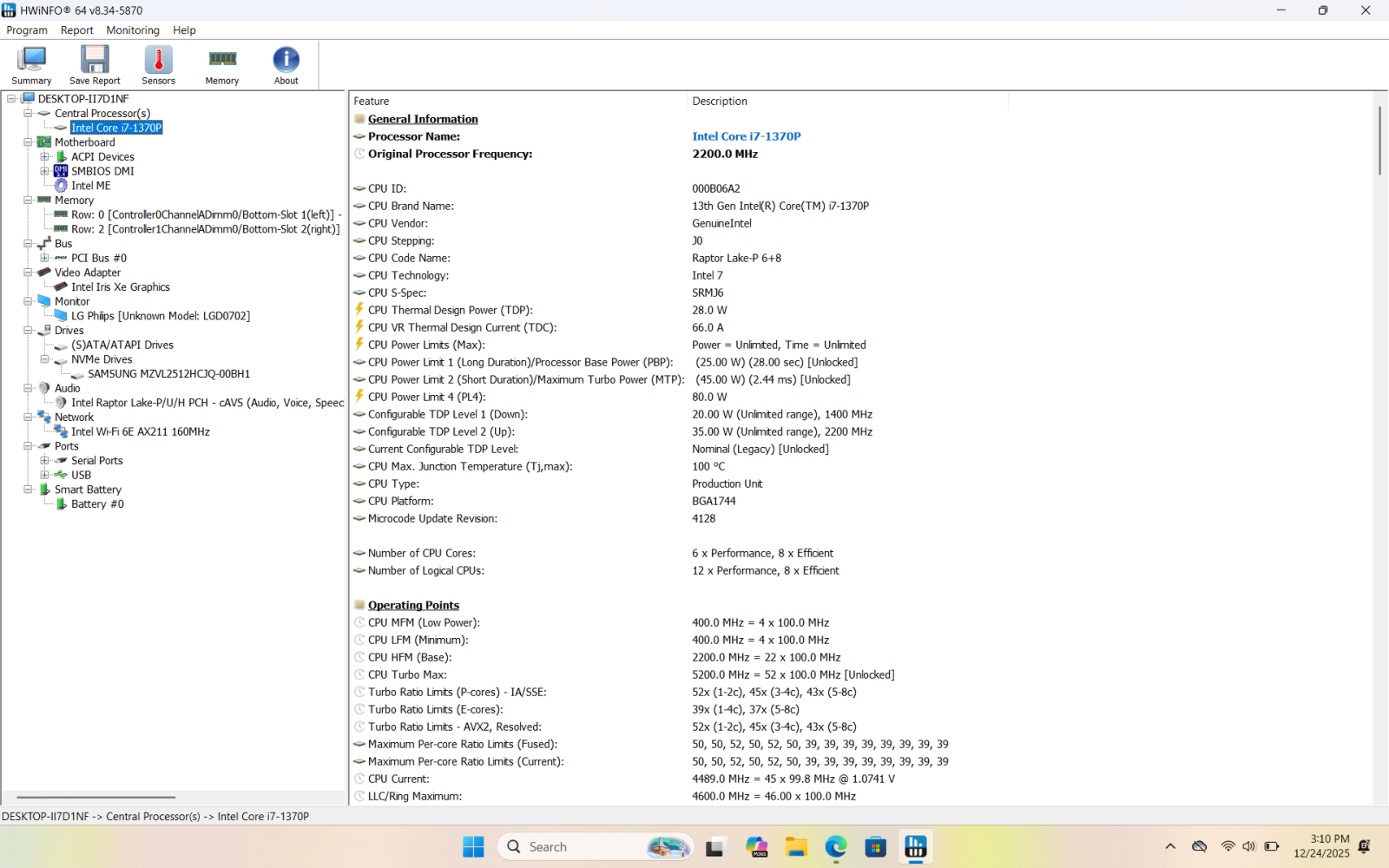Screen dimensions: 1389x868
Task: Click the details panel vertical scrollbar
Action: (x=1379, y=141)
